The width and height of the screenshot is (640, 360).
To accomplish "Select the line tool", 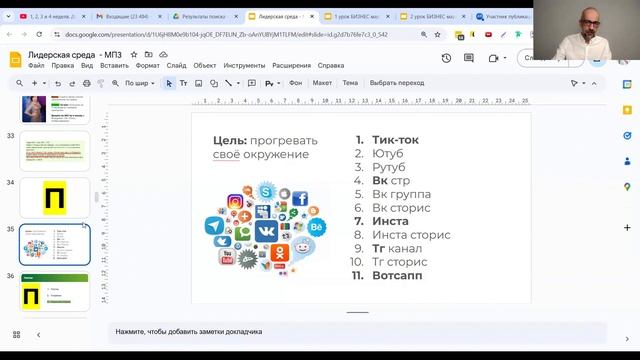I will (x=228, y=83).
